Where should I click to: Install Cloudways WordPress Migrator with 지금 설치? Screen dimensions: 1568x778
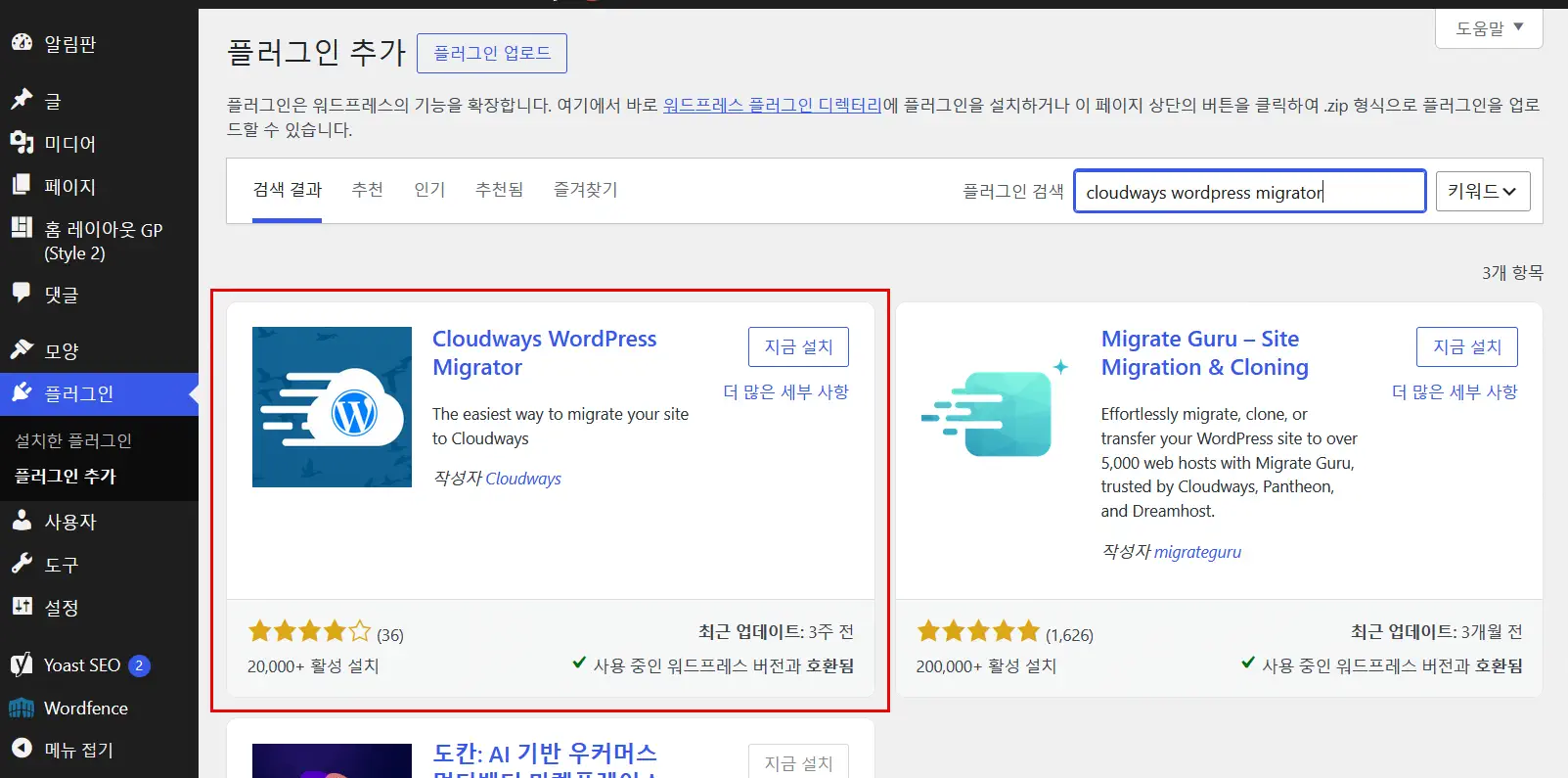tap(798, 346)
